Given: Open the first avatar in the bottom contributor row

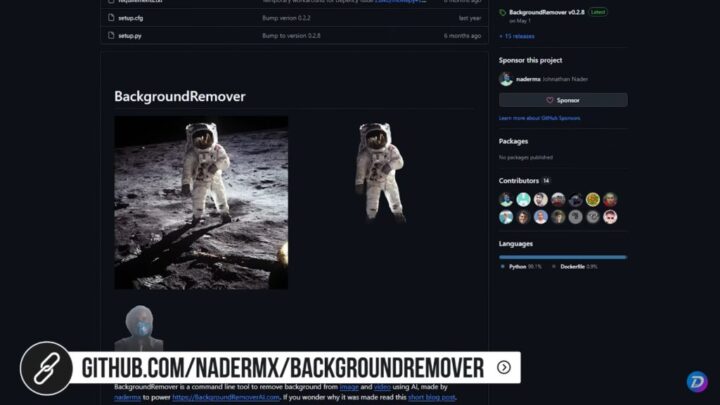Looking at the screenshot, I should 506,217.
